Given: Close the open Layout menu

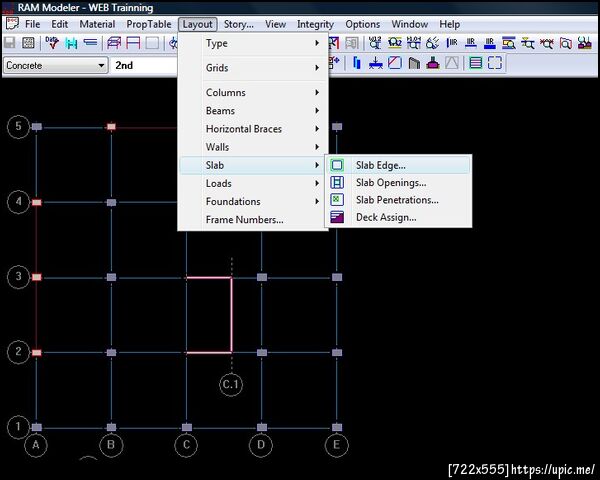Looking at the screenshot, I should 197,24.
